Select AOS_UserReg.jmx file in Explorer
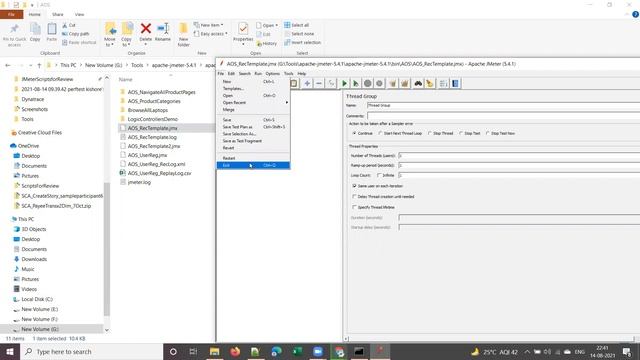 pos(147,155)
